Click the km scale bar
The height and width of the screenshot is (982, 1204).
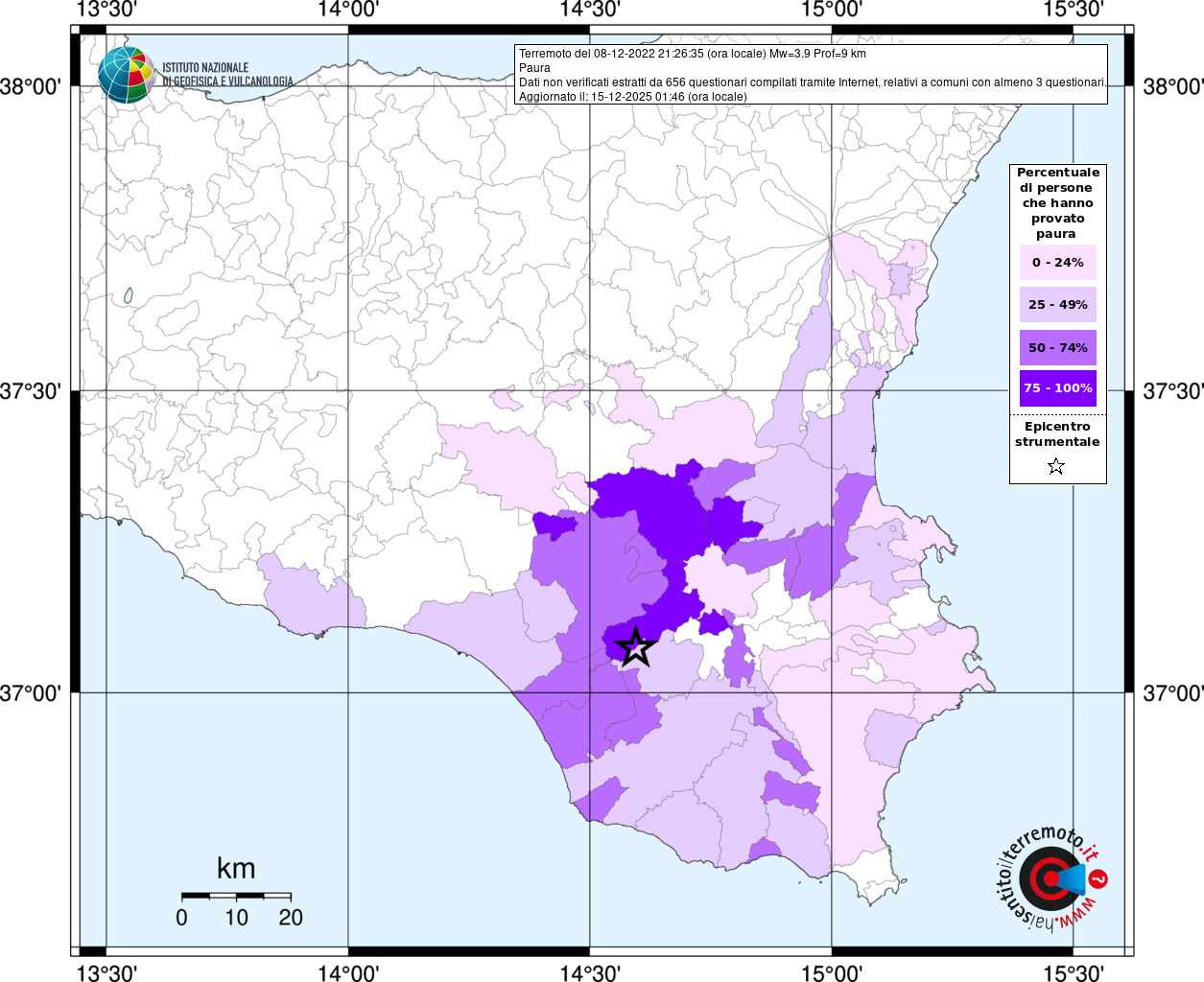pyautogui.click(x=236, y=896)
